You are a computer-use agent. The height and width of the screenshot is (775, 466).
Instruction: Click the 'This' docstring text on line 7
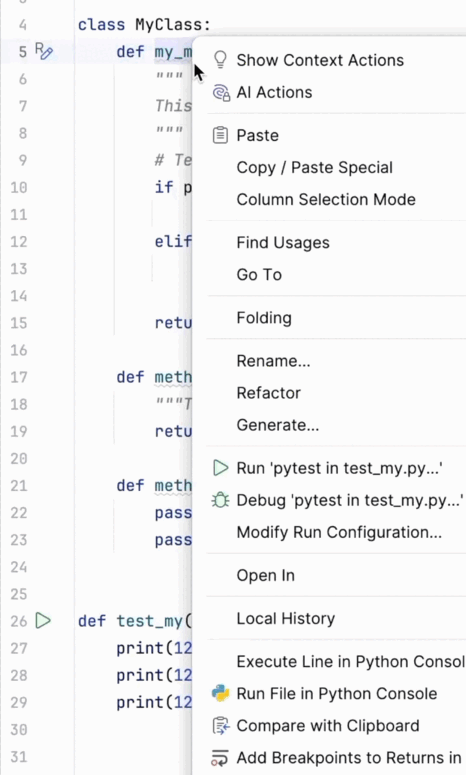(173, 106)
